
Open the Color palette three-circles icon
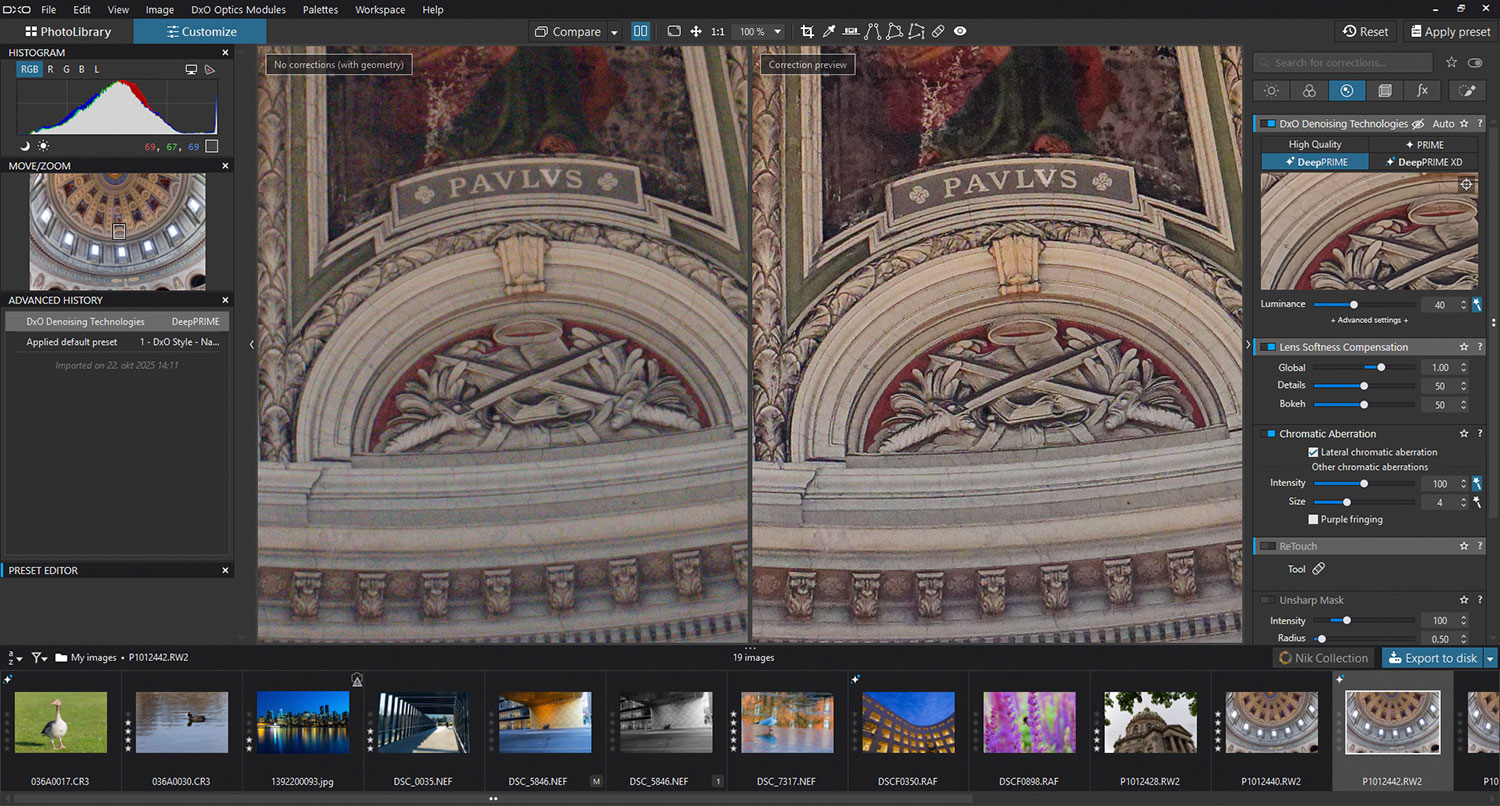click(1309, 91)
